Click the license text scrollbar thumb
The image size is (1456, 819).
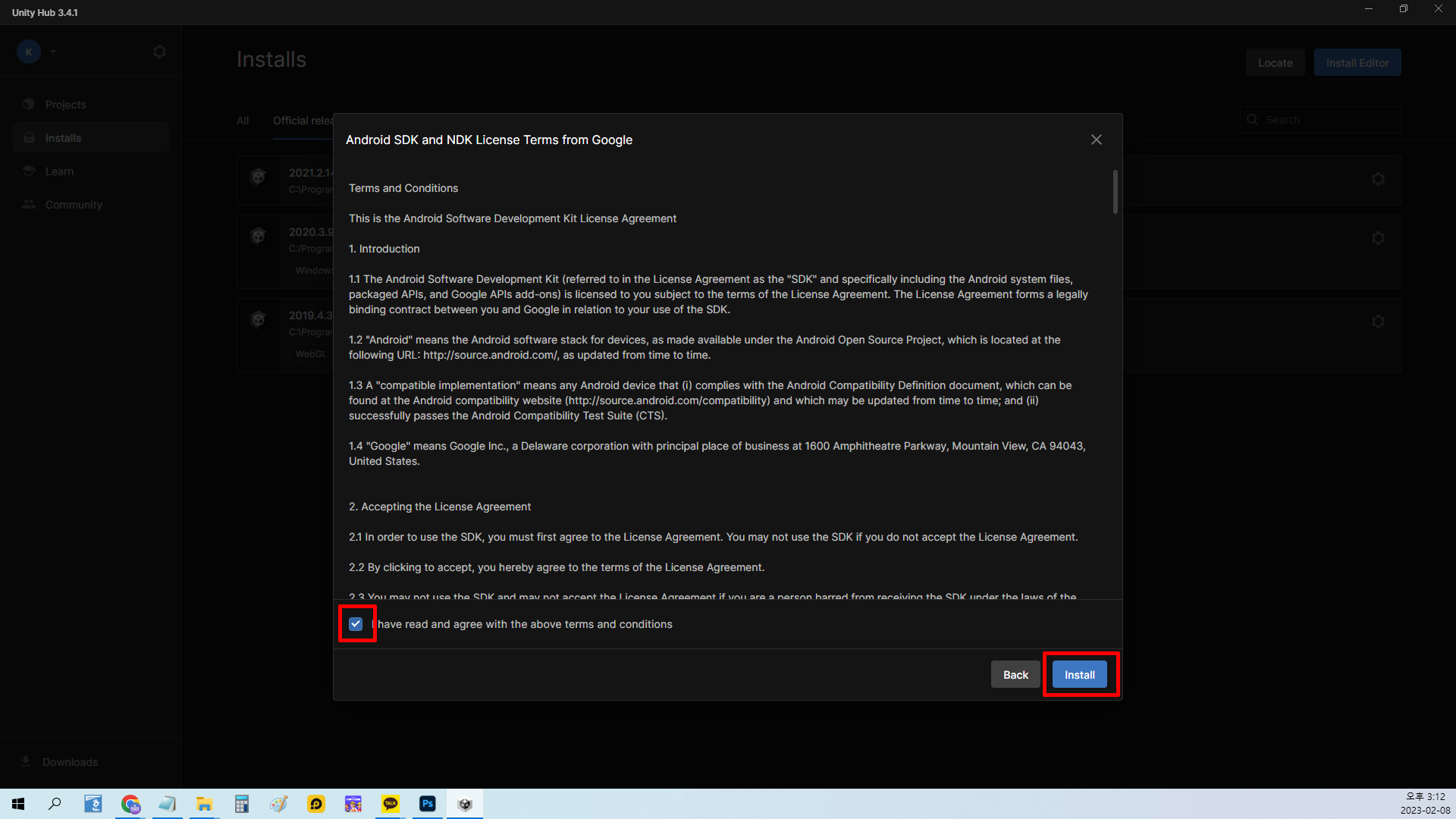coord(1115,191)
